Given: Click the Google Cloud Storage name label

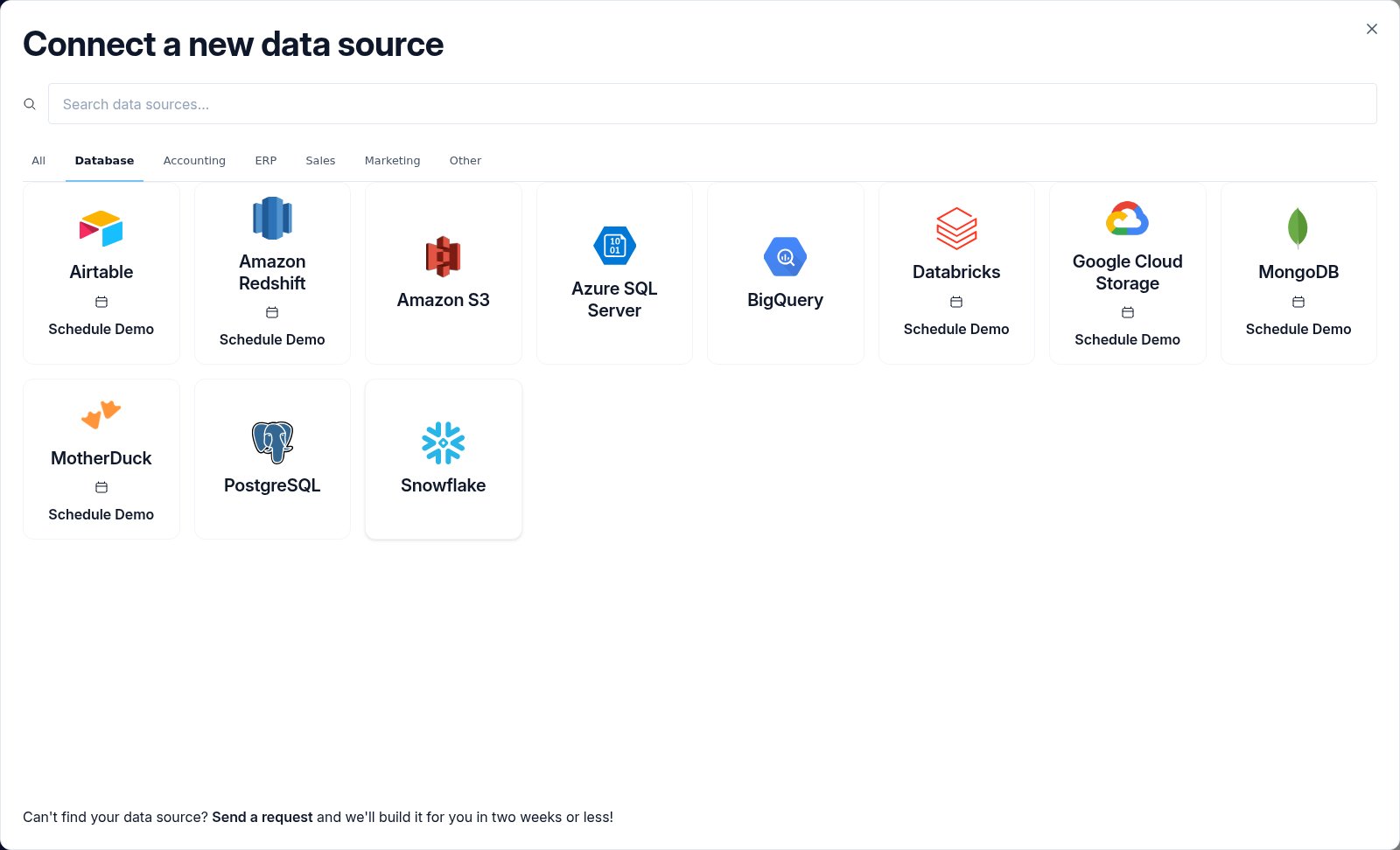Looking at the screenshot, I should (1127, 272).
